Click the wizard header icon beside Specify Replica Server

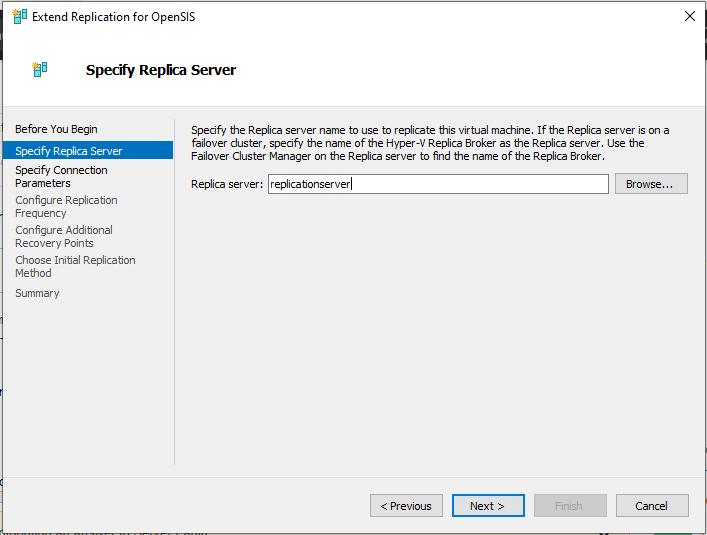pyautogui.click(x=40, y=69)
